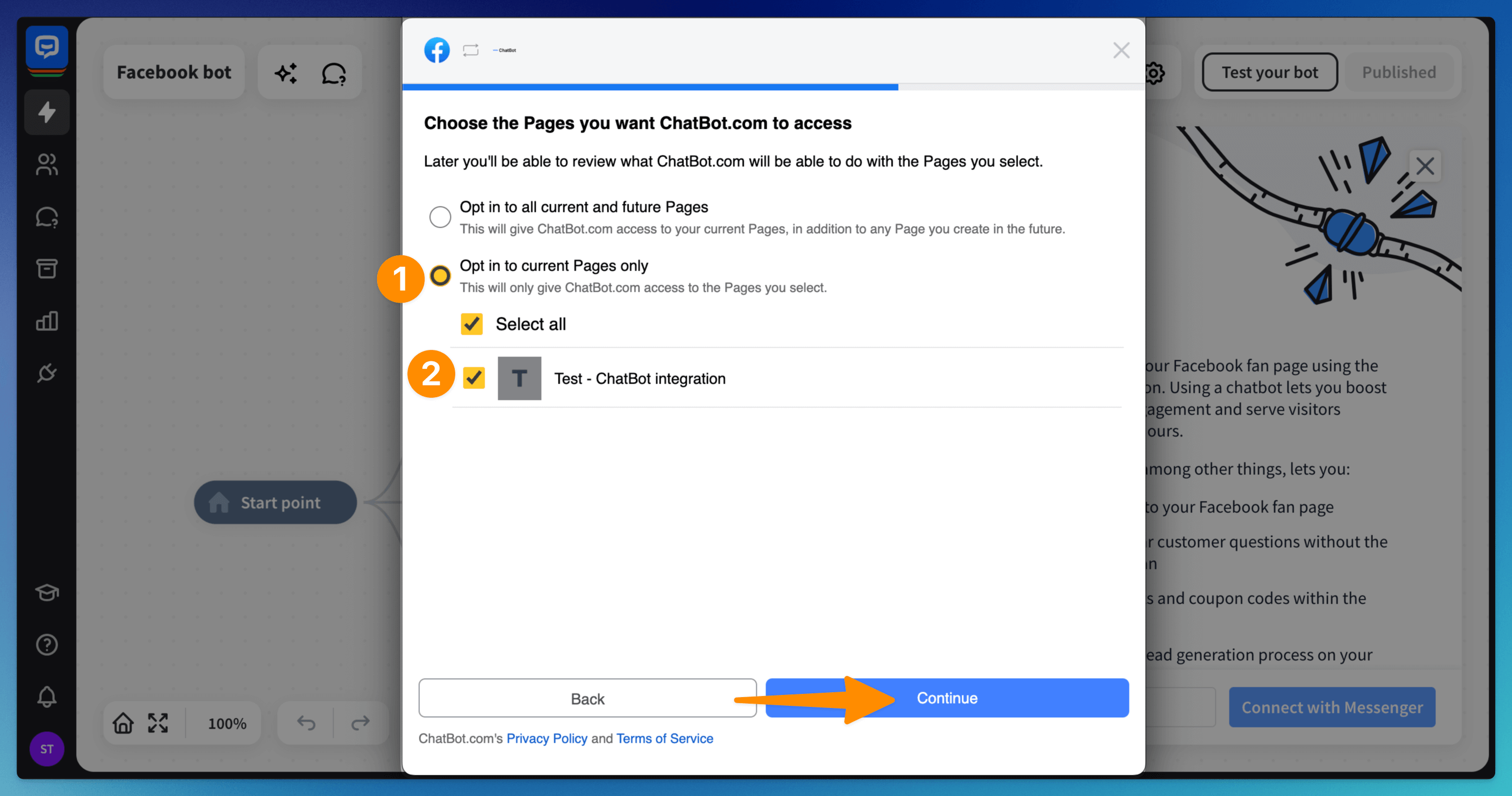Open the Archives box icon in the sidebar
This screenshot has height=796, width=1512.
point(46,269)
